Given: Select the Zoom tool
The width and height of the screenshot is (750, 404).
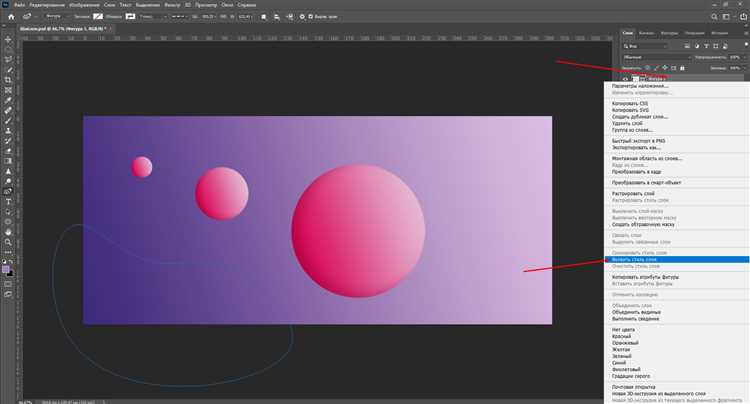Looking at the screenshot, I should [8, 242].
